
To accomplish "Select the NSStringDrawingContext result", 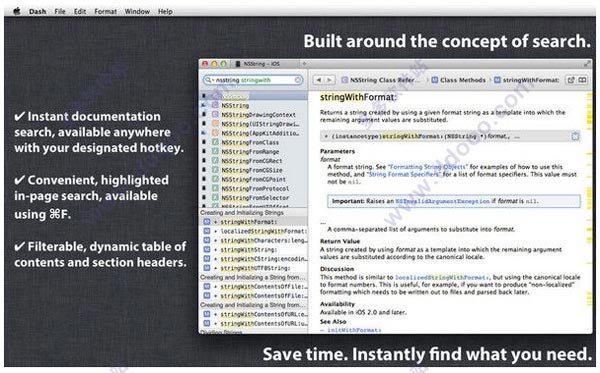I will coord(253,114).
